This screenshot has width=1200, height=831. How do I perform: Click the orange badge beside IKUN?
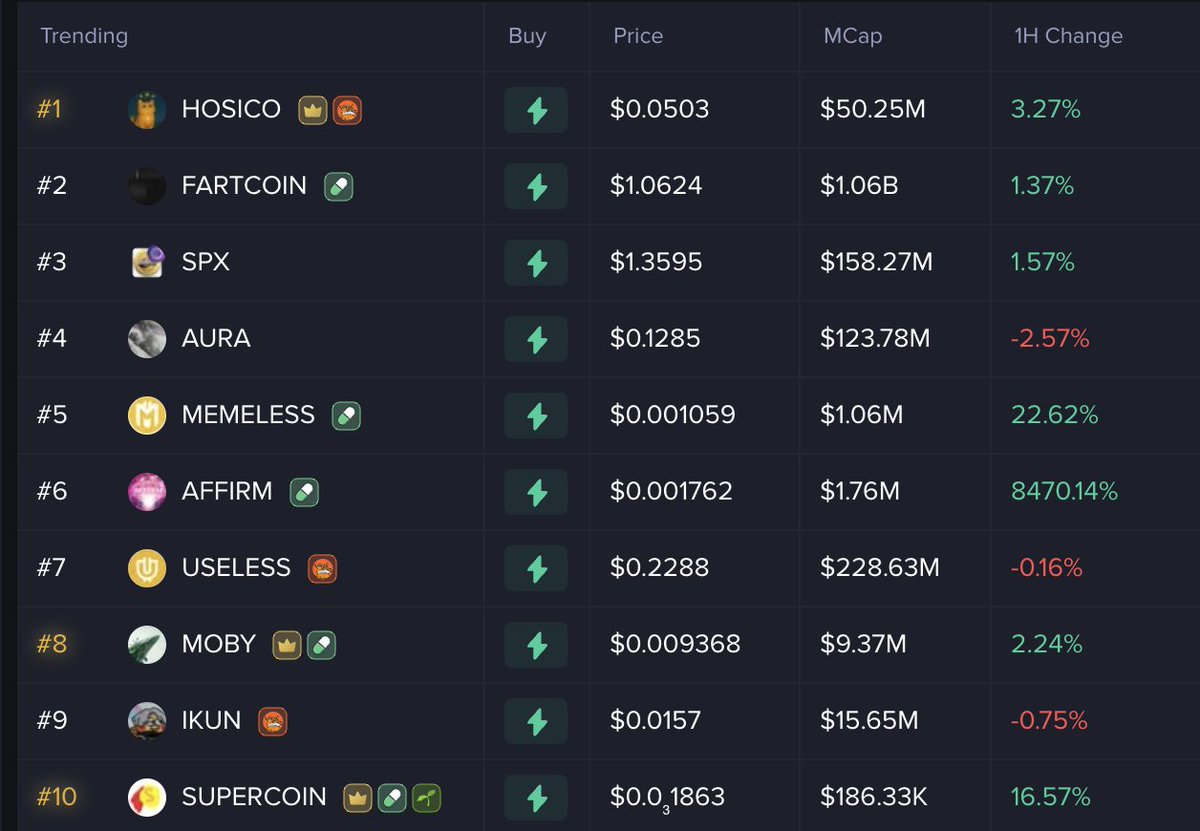(273, 721)
